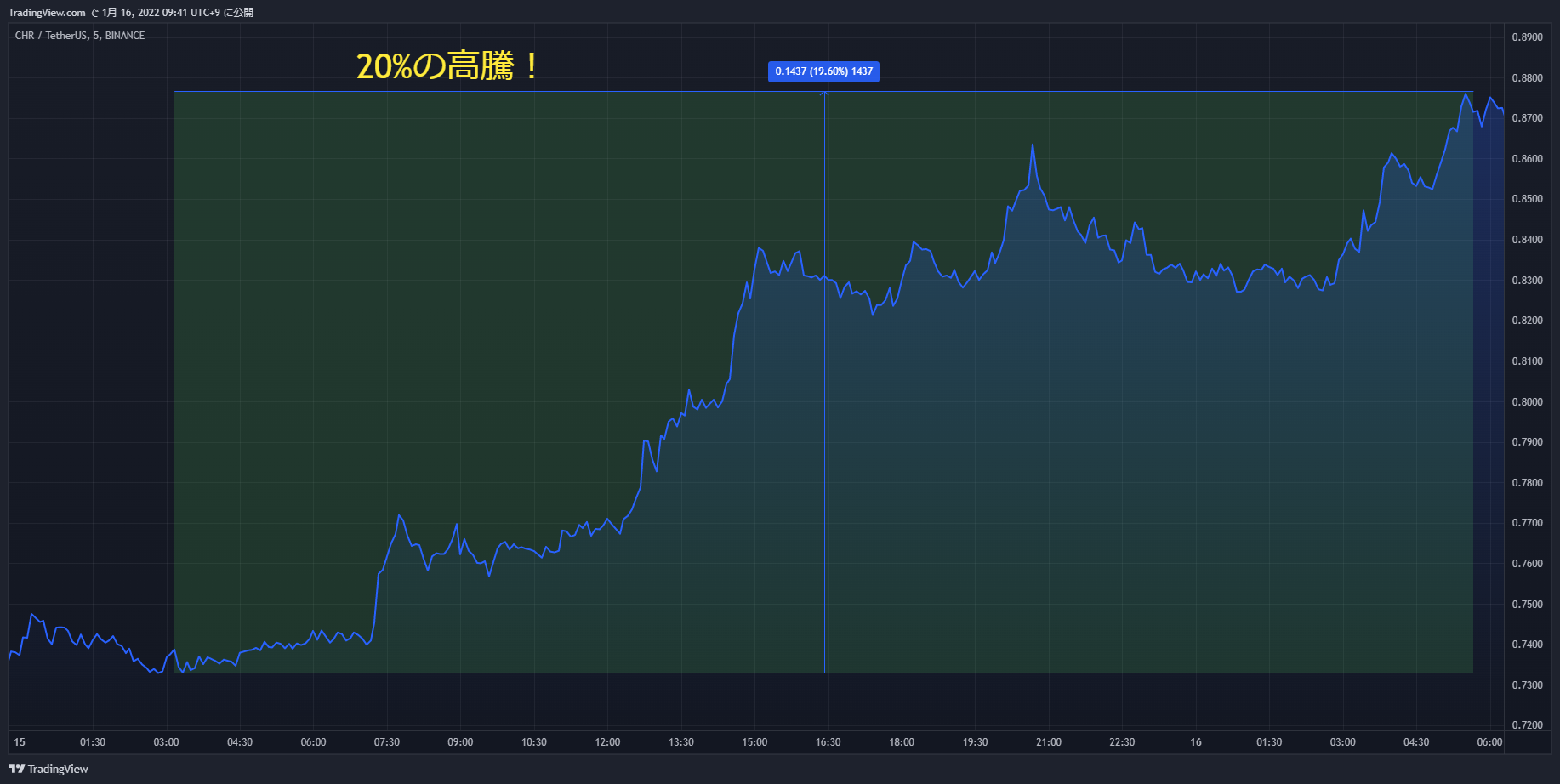1560x784 pixels.
Task: Click the 15:00 time axis label
Action: click(x=754, y=742)
